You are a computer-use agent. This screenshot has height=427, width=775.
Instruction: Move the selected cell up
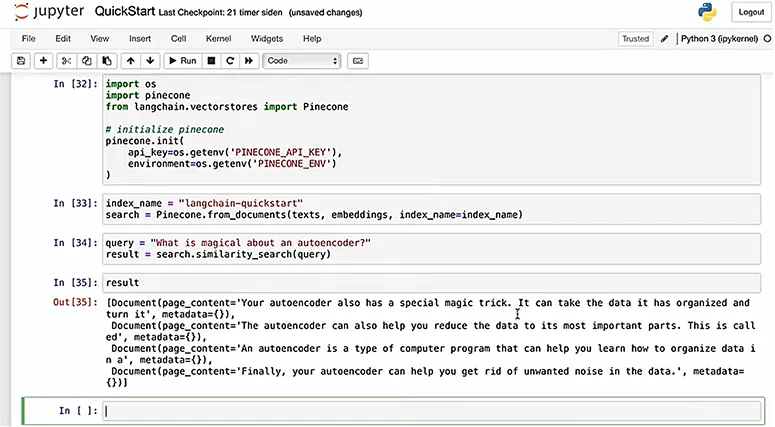tap(132, 61)
